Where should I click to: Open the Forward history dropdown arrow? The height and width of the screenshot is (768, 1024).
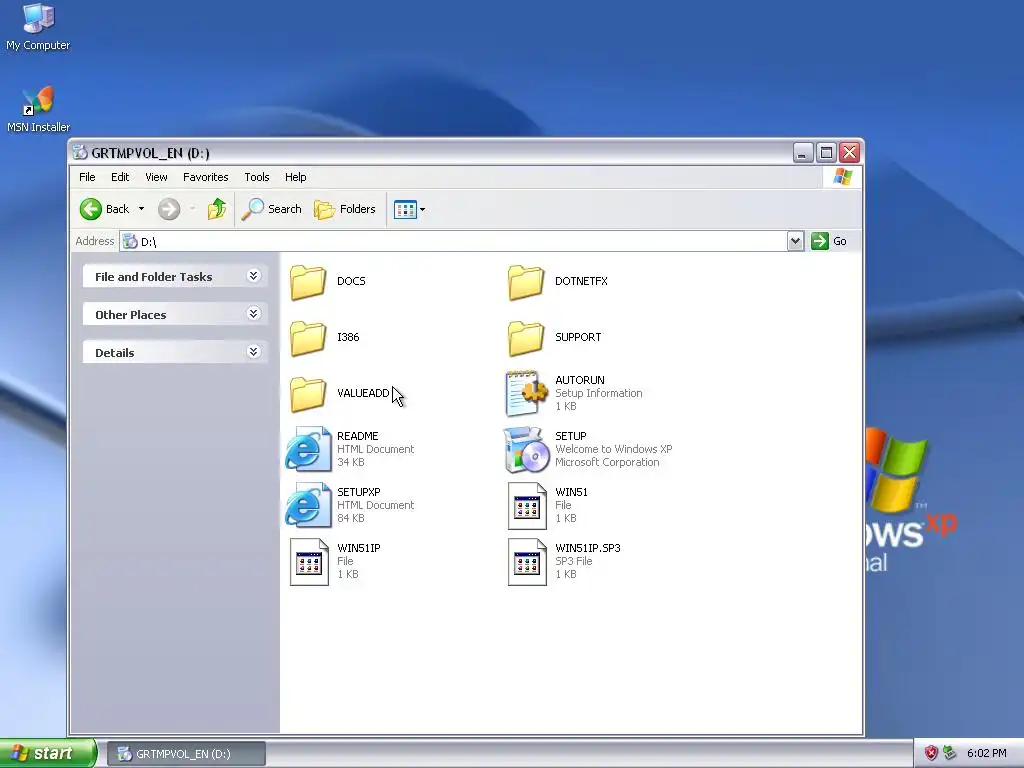pyautogui.click(x=193, y=209)
